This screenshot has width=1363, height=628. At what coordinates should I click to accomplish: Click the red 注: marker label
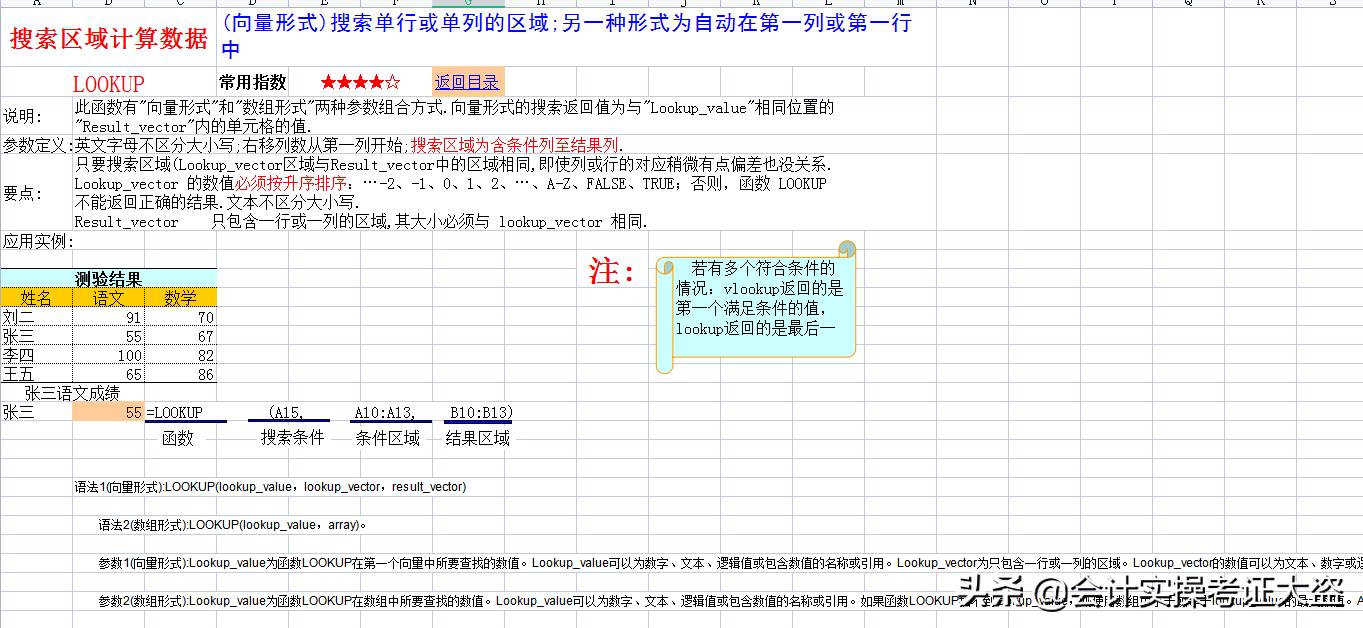(608, 272)
